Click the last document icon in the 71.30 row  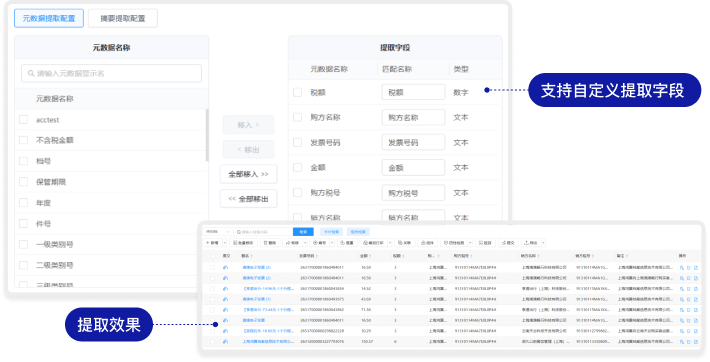coord(696,310)
